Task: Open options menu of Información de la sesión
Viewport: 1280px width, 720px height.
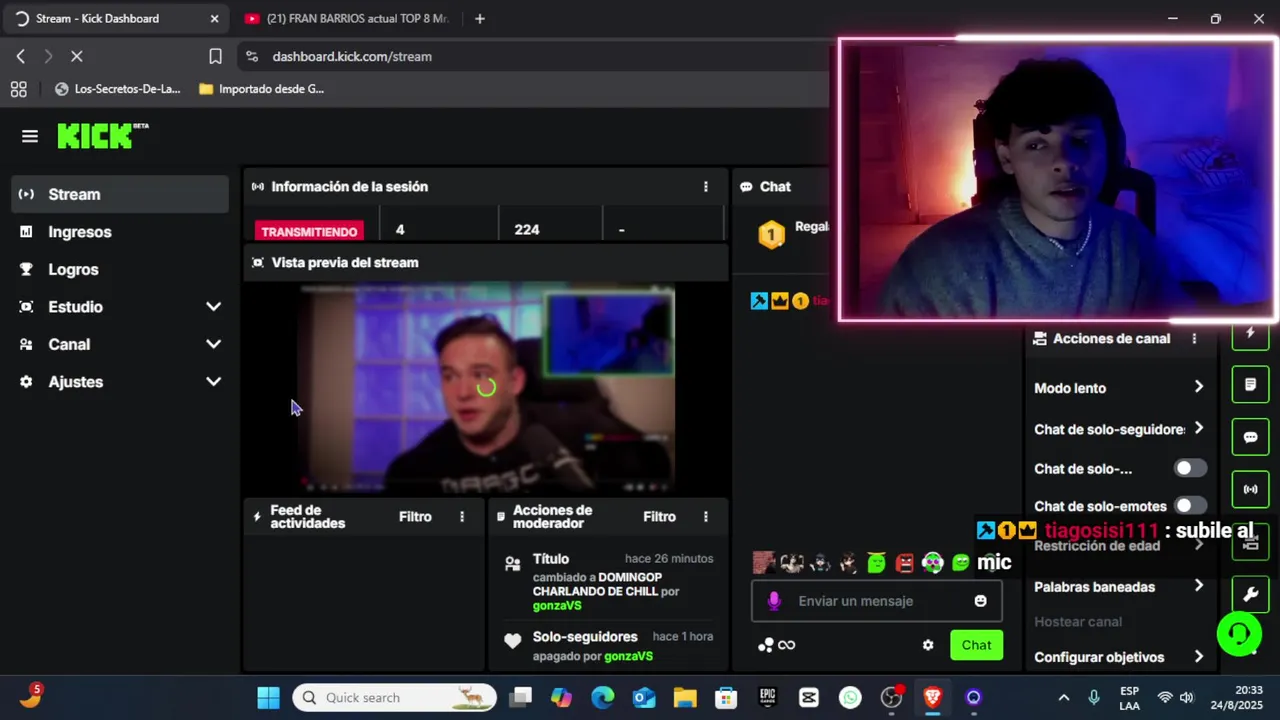Action: [706, 187]
